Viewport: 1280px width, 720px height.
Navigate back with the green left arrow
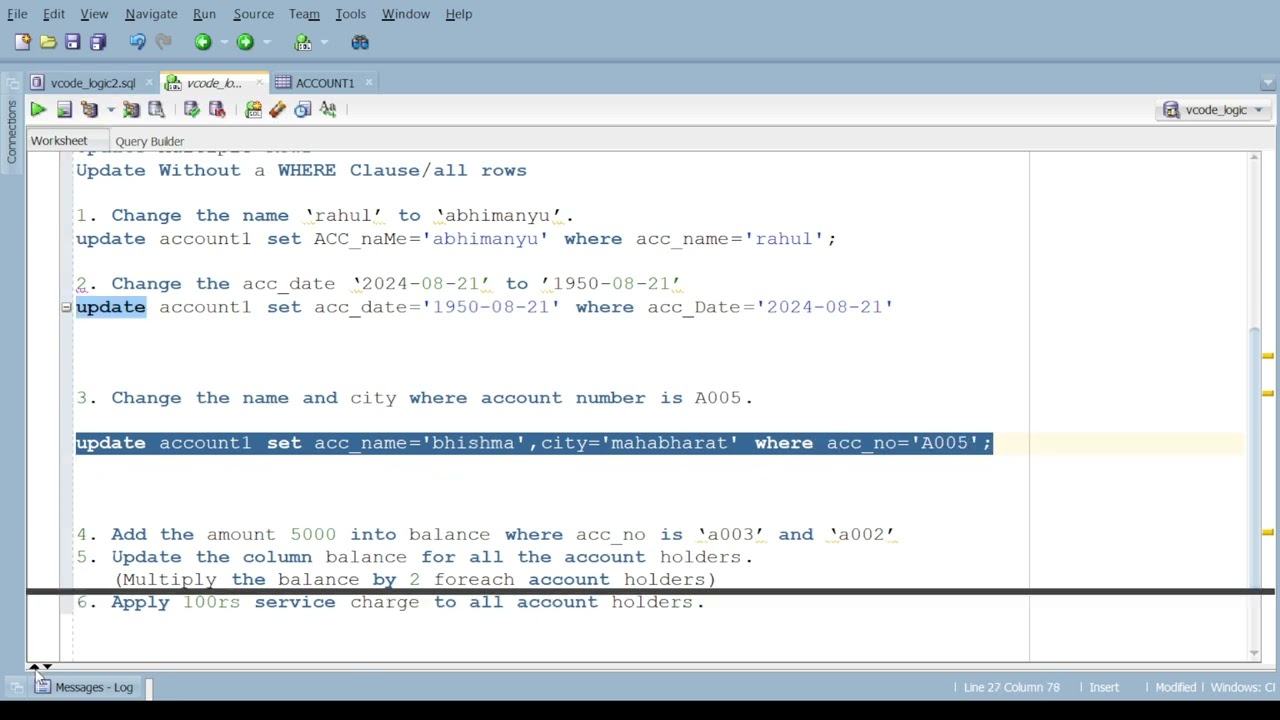pyautogui.click(x=203, y=42)
